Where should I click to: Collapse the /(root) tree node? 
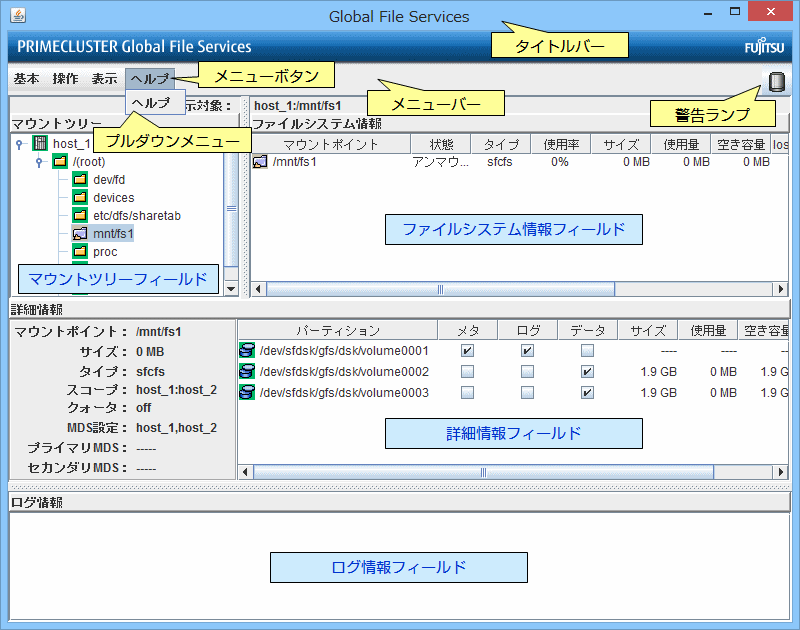pyautogui.click(x=39, y=162)
